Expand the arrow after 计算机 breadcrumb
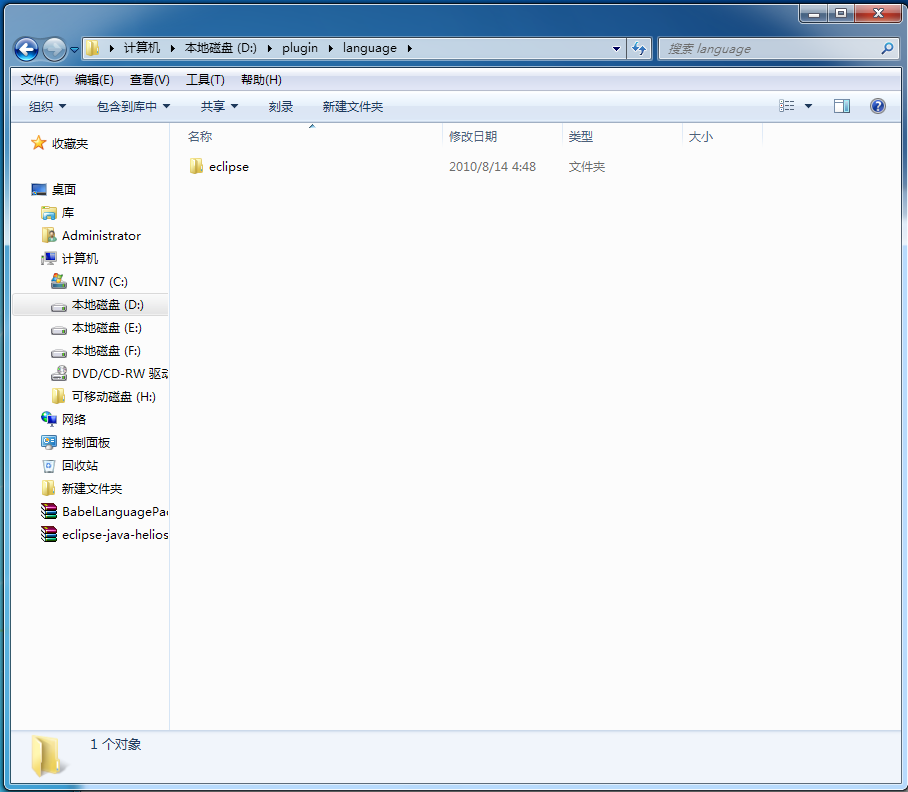 coord(173,49)
